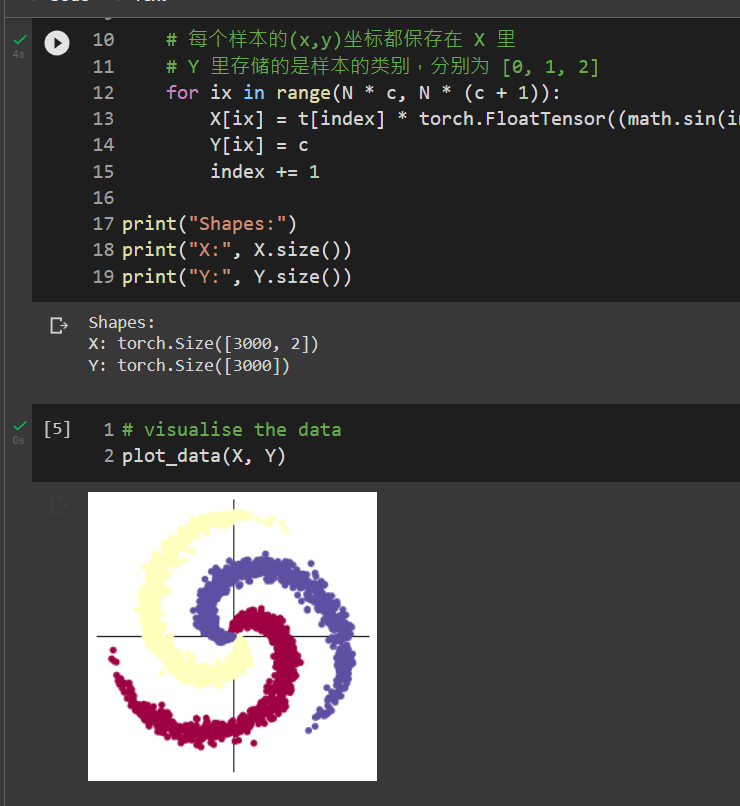740x806 pixels.
Task: Click line number 16 in the gutter
Action: click(x=103, y=198)
